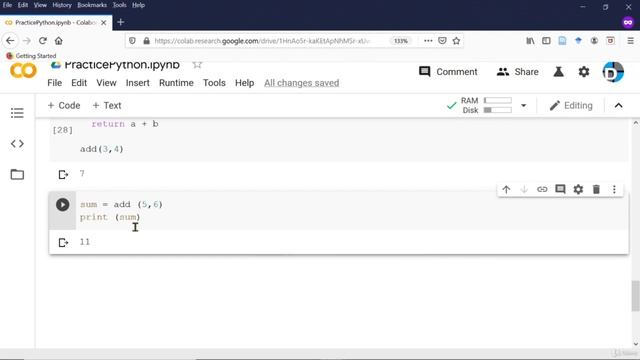Image resolution: width=640 pixels, height=360 pixels.
Task: Click the Share button
Action: point(518,72)
